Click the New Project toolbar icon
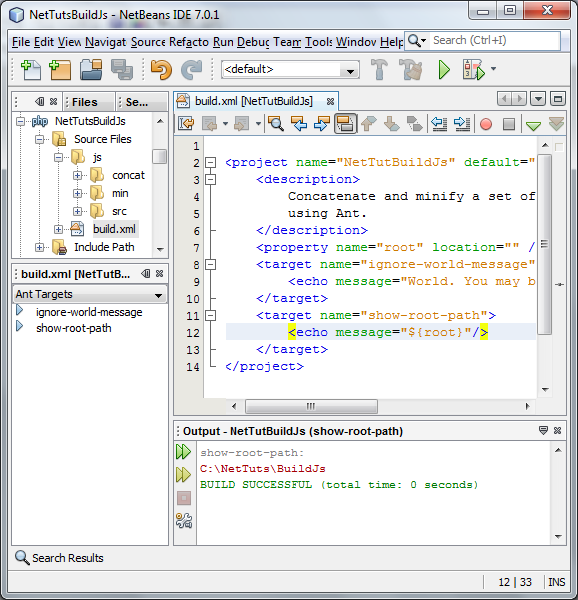Viewport: 578px width, 600px height. click(60, 70)
